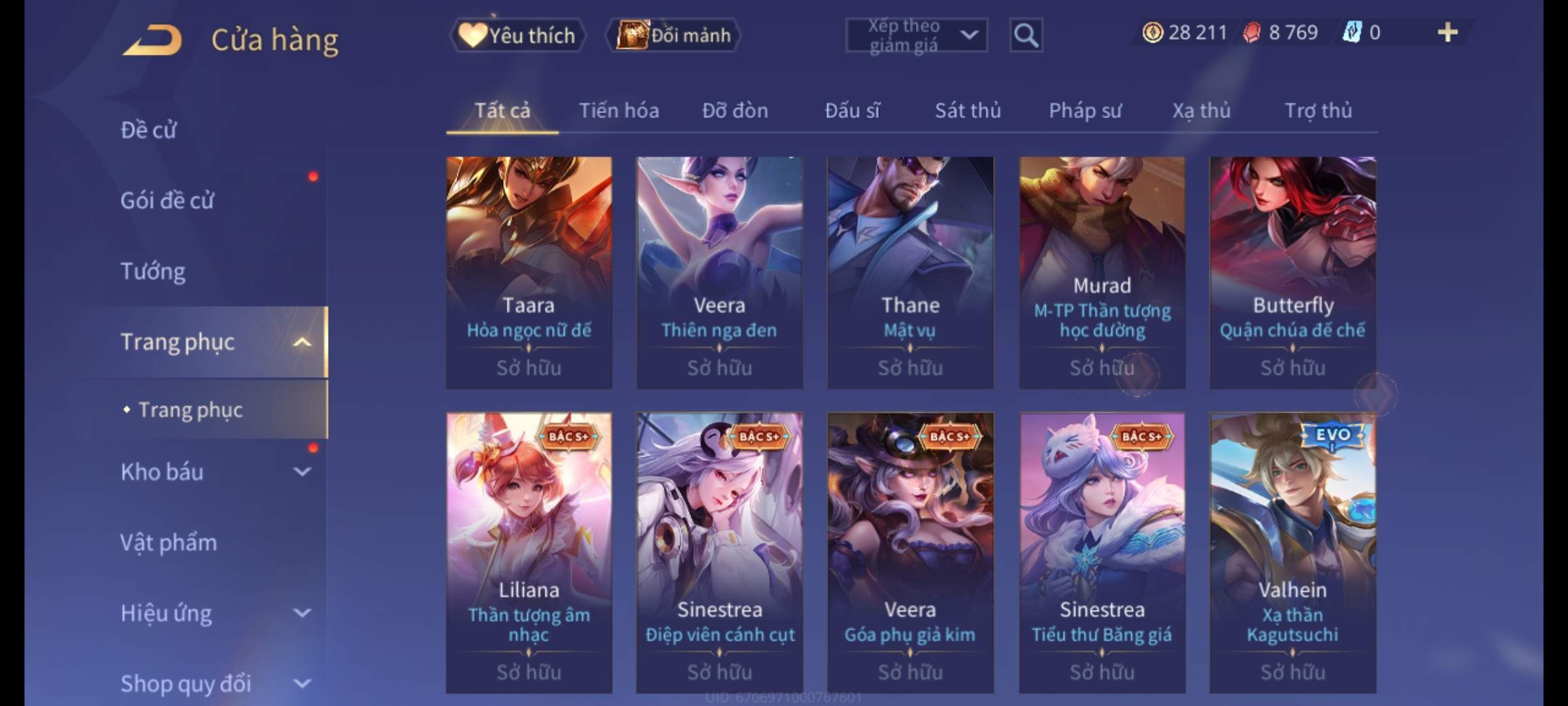
Task: Switch to the Tiến hóa tab
Action: point(619,110)
